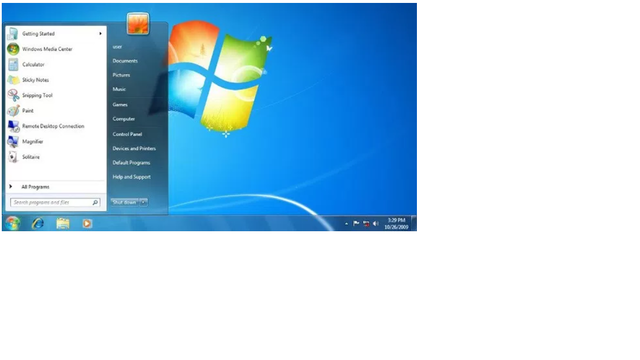Open the Music library

tap(119, 89)
